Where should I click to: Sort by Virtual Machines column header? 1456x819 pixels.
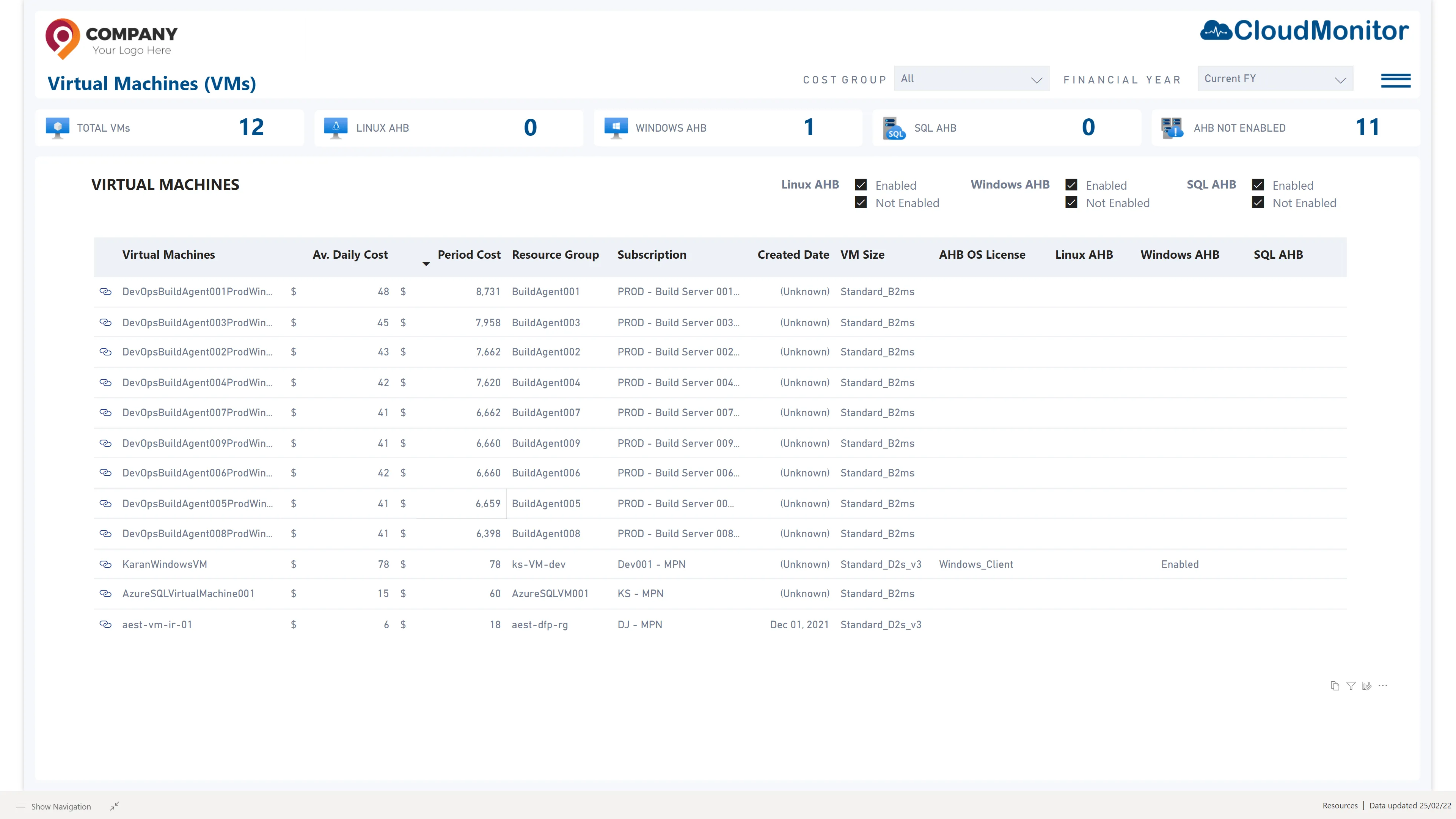tap(168, 255)
